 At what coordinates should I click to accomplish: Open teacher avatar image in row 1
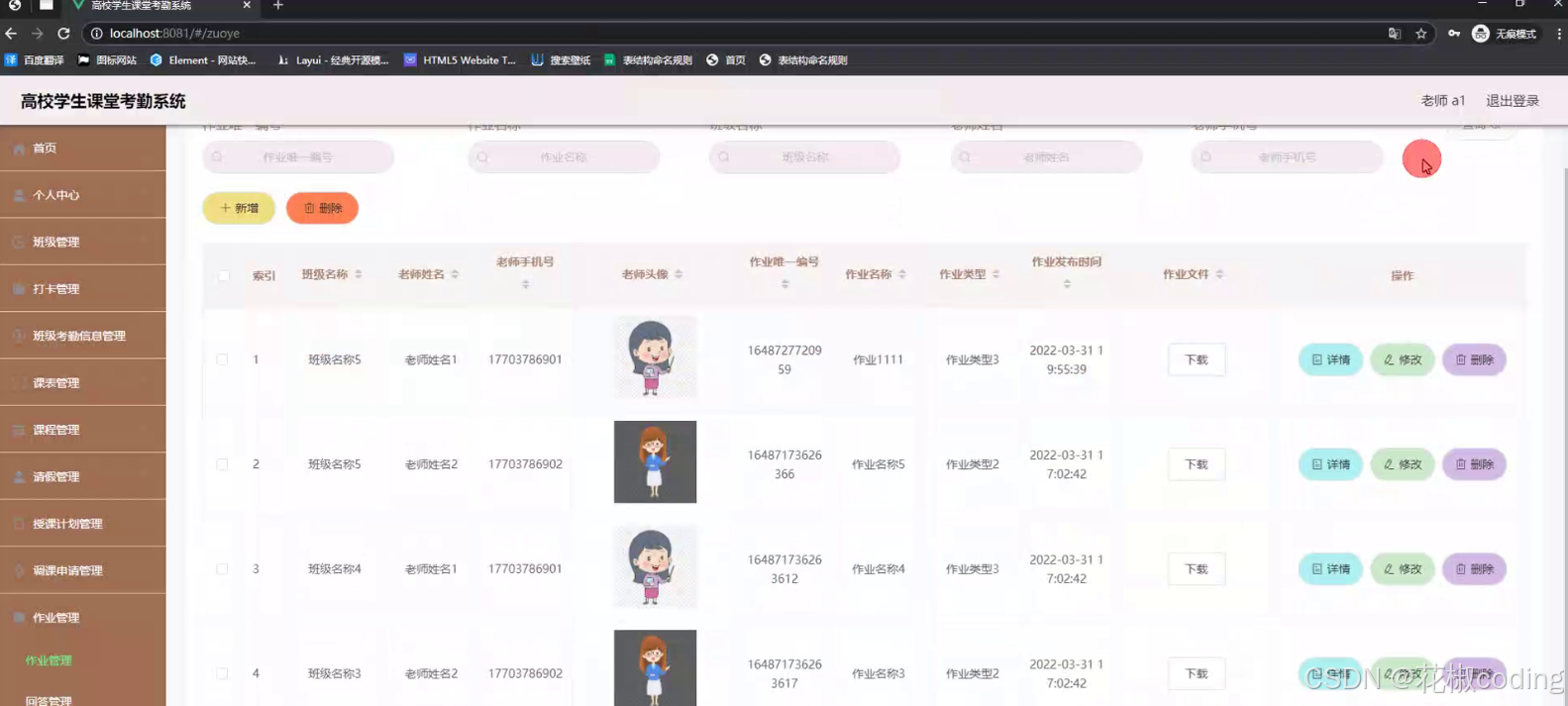[x=655, y=357]
